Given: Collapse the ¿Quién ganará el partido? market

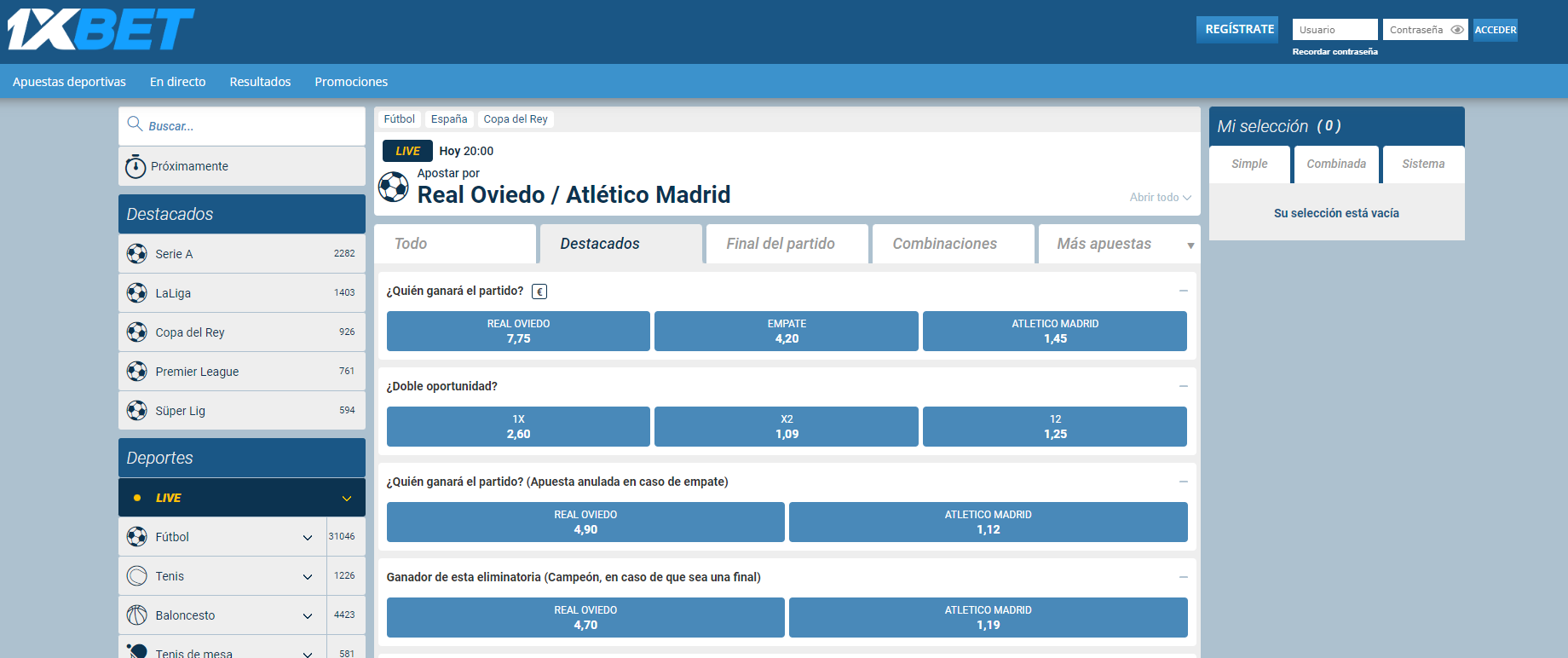Looking at the screenshot, I should [1184, 291].
